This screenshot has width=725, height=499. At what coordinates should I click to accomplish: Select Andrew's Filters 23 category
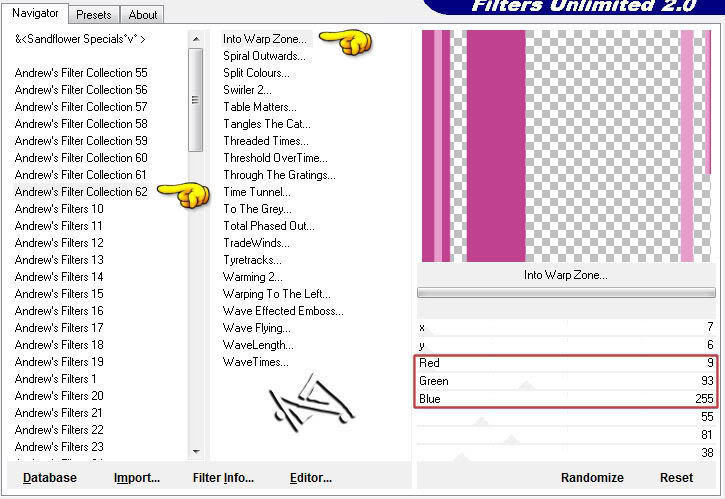click(59, 447)
